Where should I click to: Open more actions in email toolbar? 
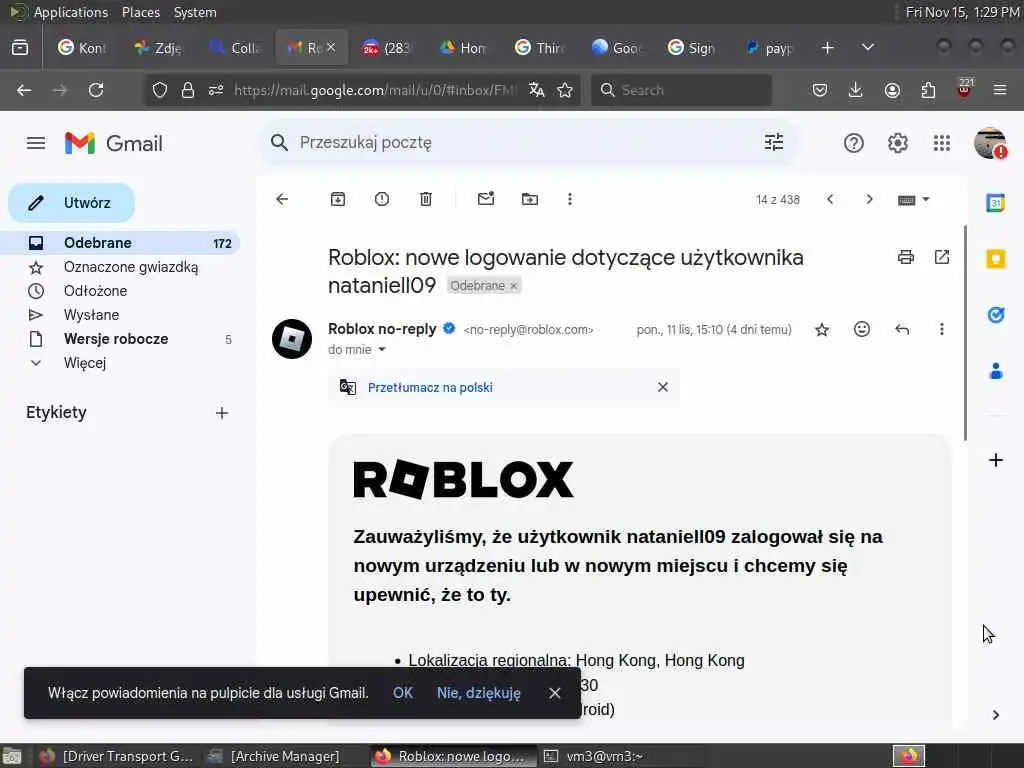click(x=569, y=199)
